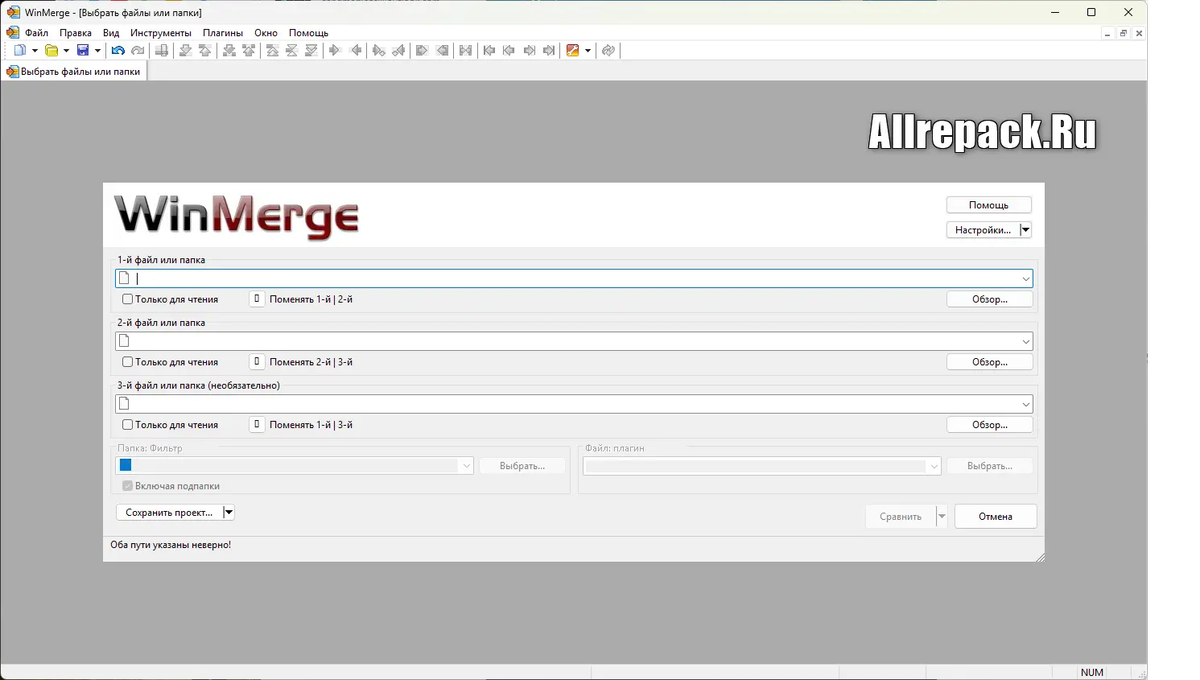Screen dimensions: 1200x680
Task: Click the Сохранить проект... button
Action: 169,512
